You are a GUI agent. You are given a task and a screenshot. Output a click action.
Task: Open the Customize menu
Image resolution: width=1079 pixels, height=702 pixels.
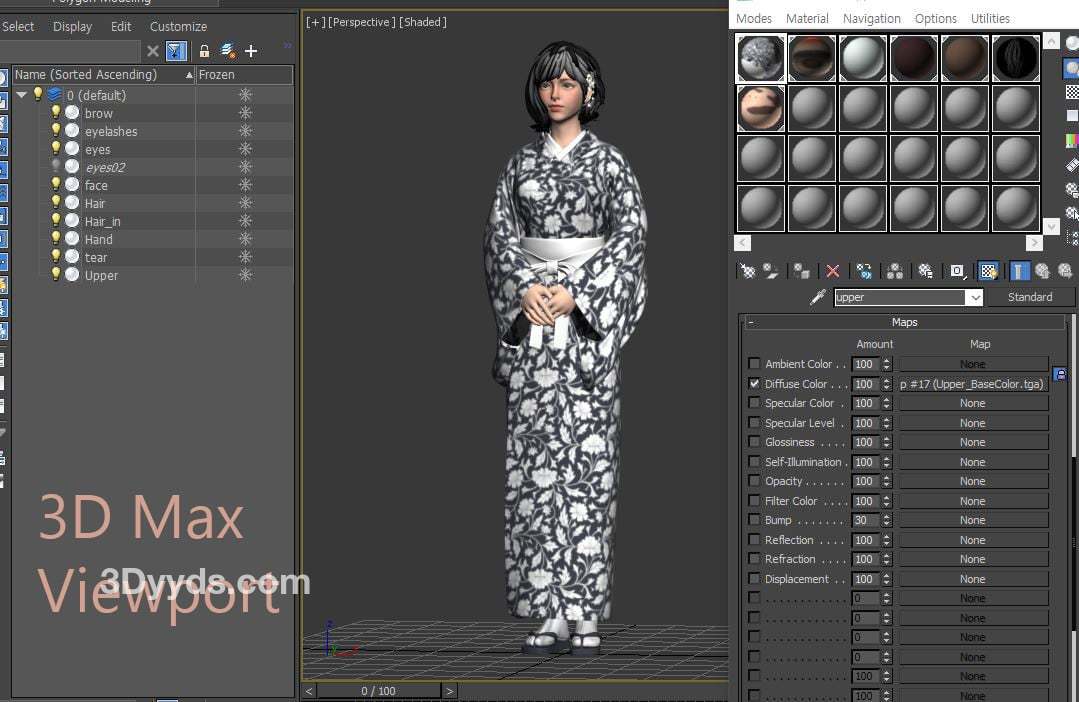pyautogui.click(x=178, y=26)
